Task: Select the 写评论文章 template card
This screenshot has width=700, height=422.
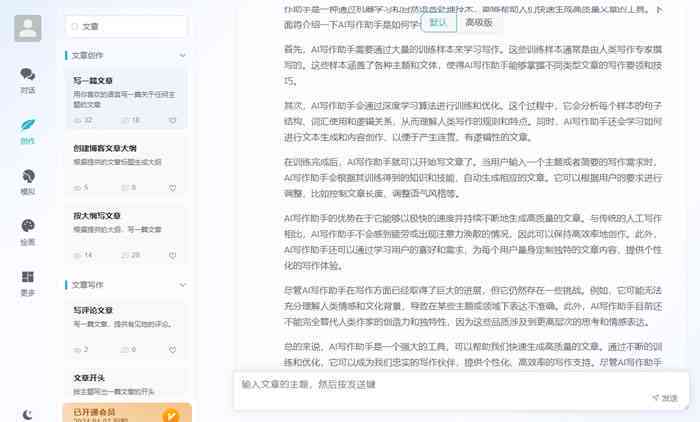Action: (126, 329)
